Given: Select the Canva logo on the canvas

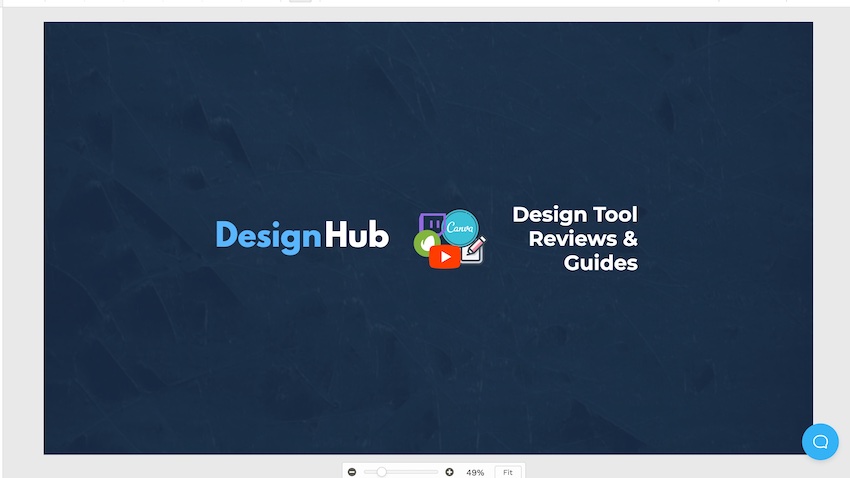Looking at the screenshot, I should pyautogui.click(x=461, y=228).
